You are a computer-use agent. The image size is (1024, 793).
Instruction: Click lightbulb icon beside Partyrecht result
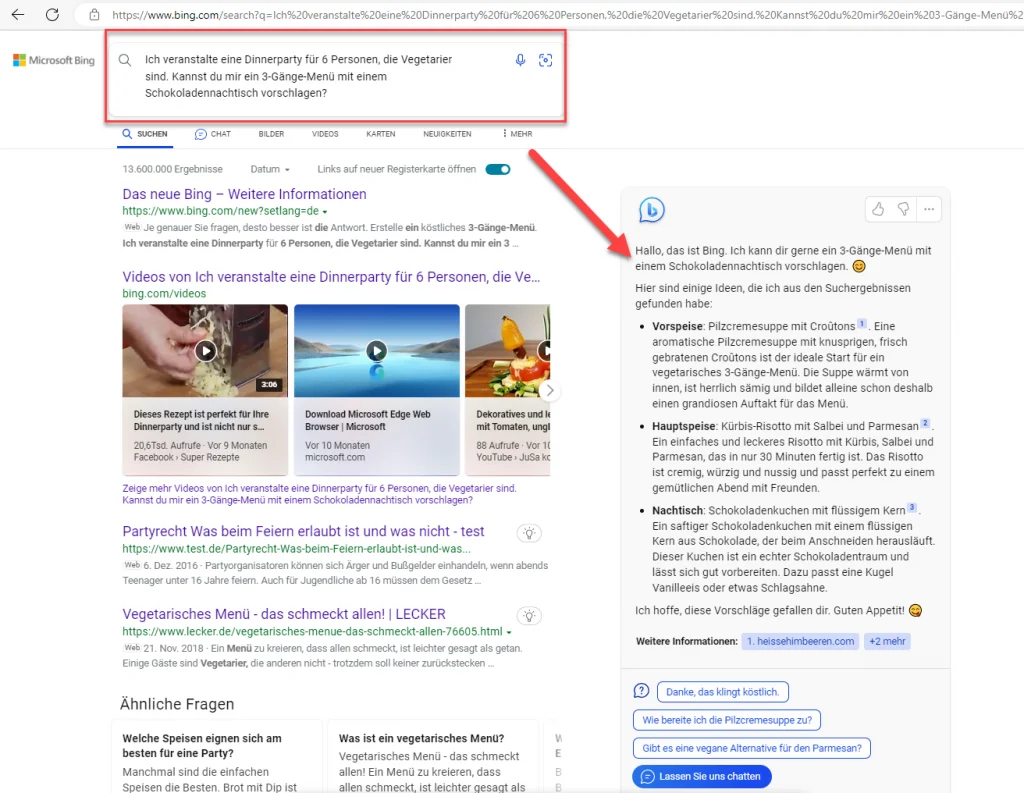[529, 533]
